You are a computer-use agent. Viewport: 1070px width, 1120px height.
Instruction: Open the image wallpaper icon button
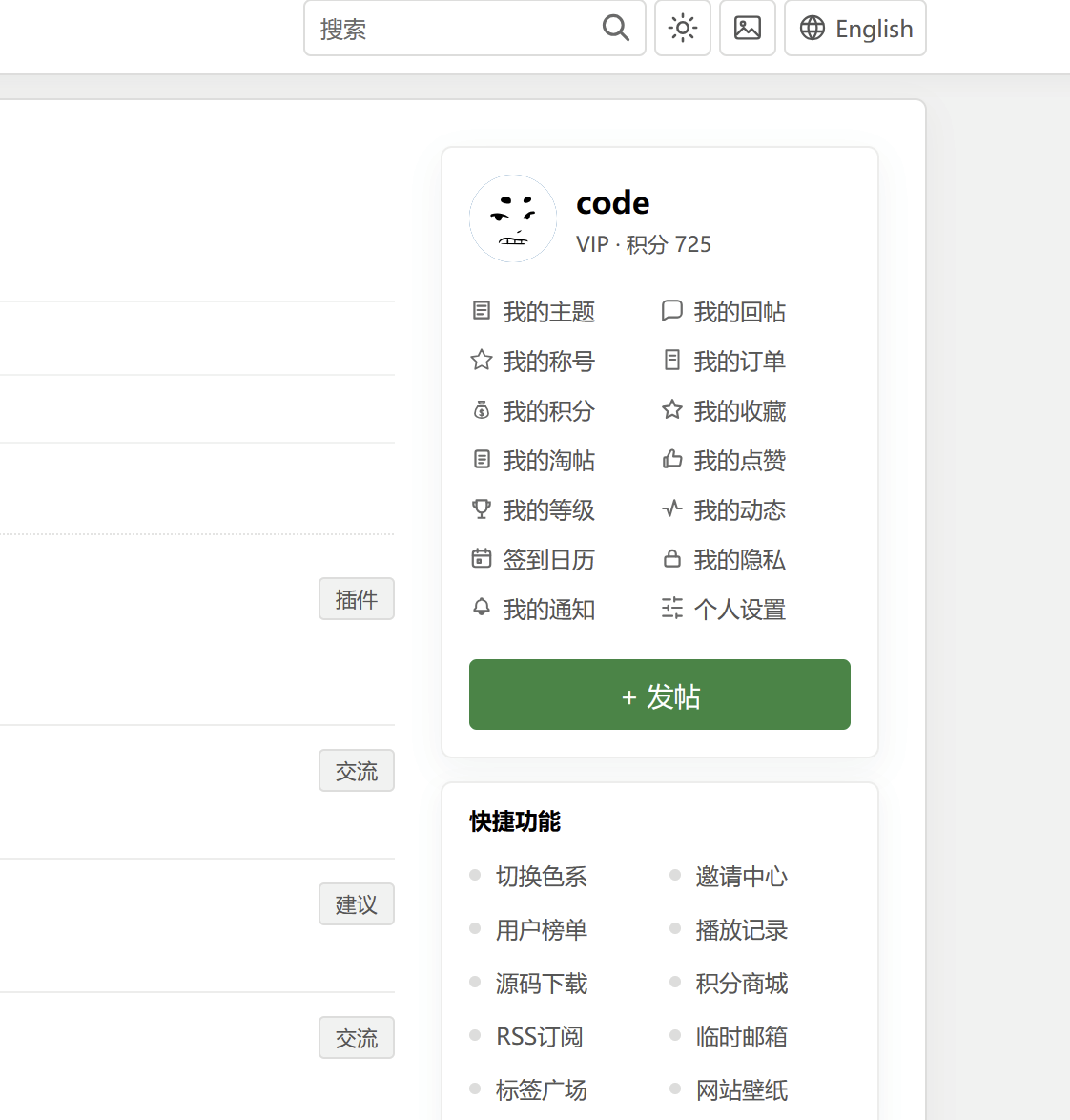(x=748, y=29)
